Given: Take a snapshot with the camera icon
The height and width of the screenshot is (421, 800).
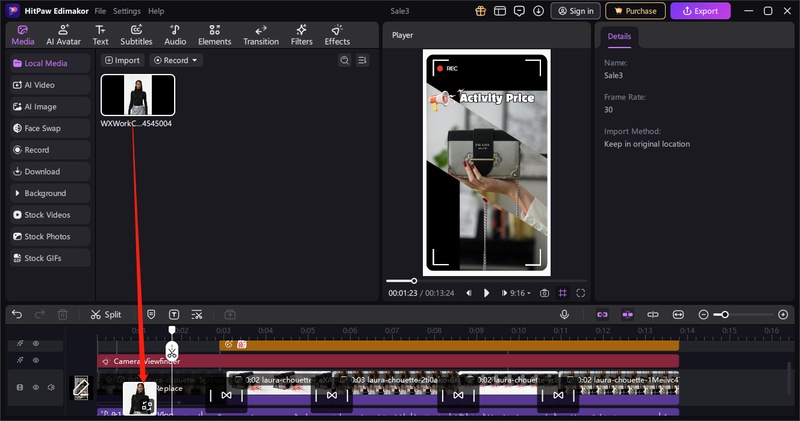Looking at the screenshot, I should pos(544,293).
